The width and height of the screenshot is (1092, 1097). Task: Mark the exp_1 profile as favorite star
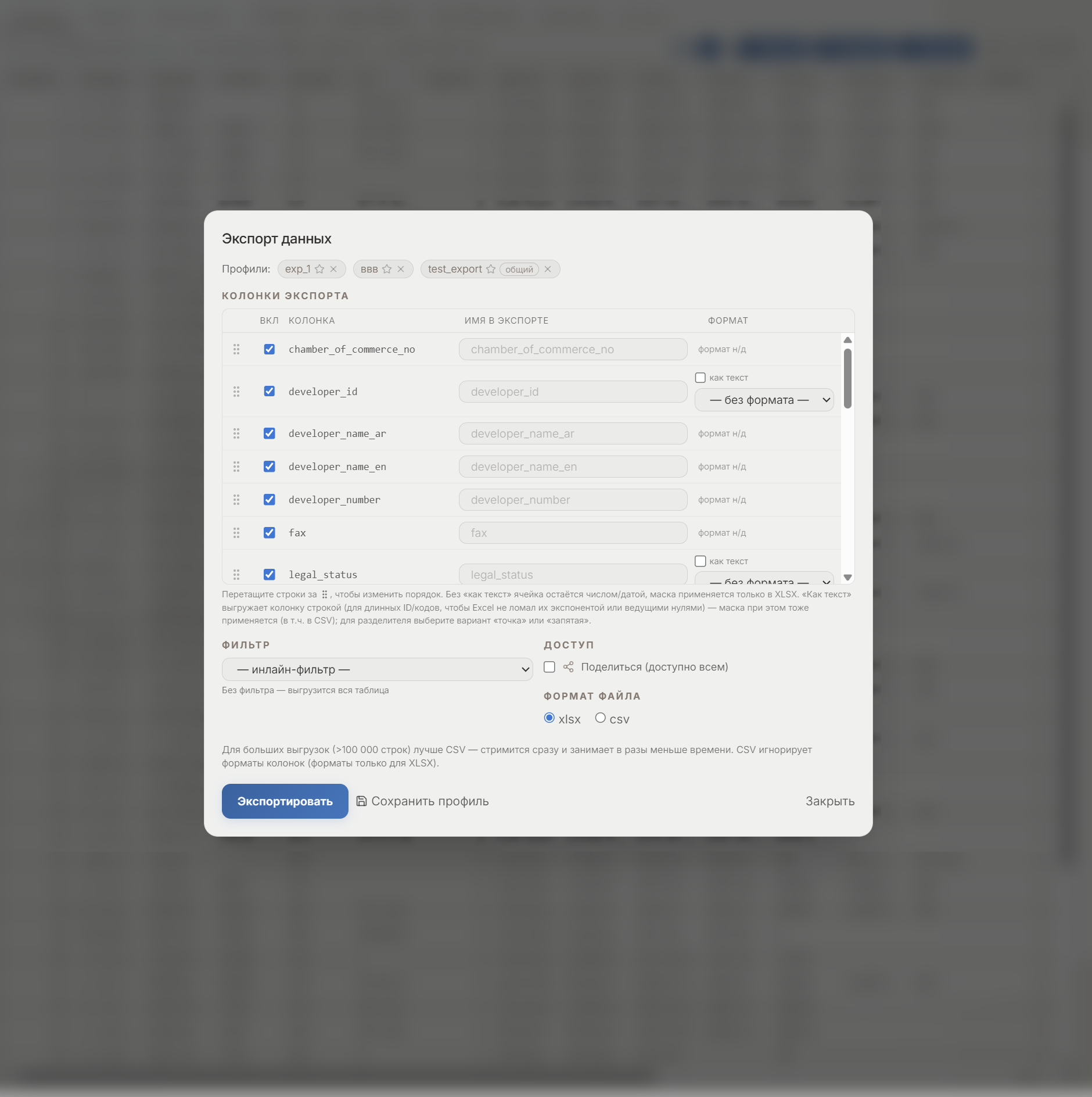(x=319, y=269)
